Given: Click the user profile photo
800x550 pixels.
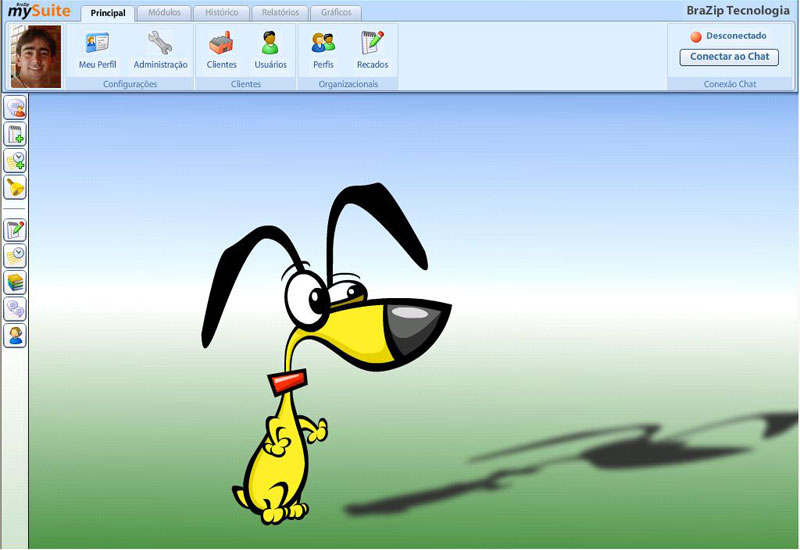Looking at the screenshot, I should (36, 56).
